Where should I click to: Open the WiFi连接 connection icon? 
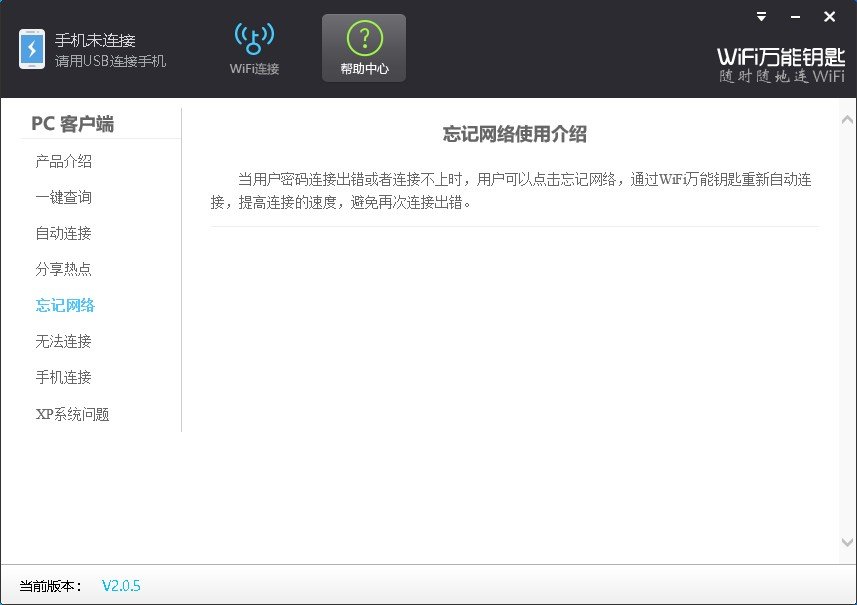tap(254, 45)
